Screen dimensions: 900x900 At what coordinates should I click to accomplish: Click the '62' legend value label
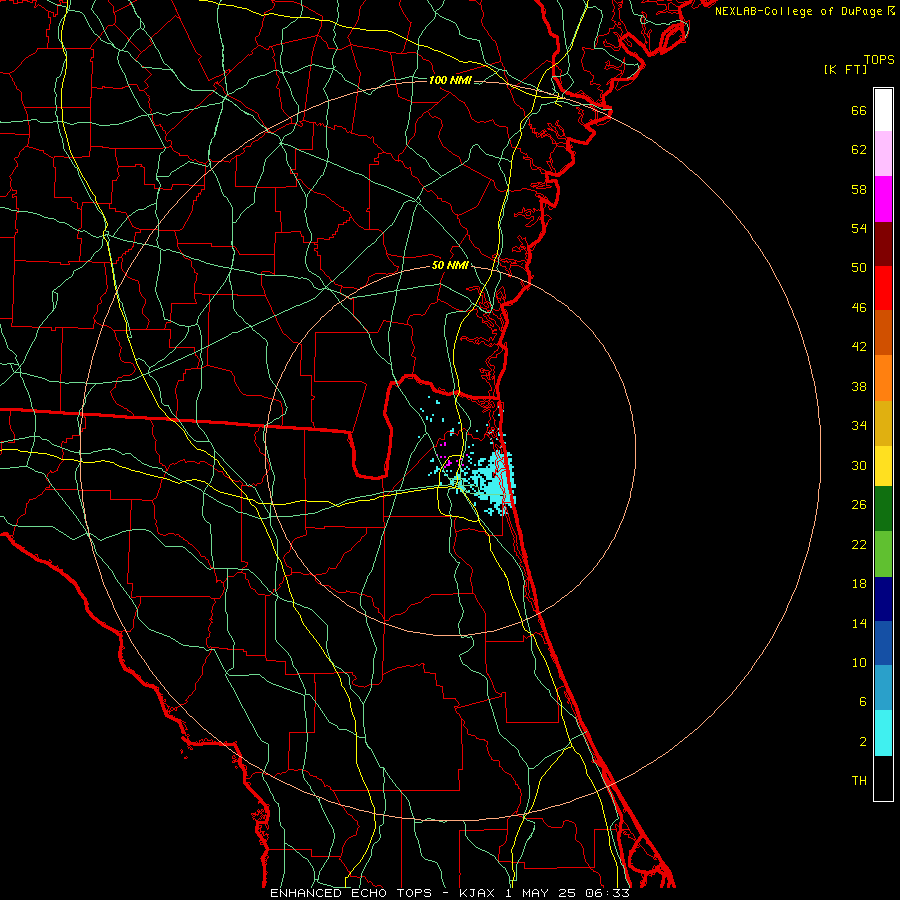859,150
